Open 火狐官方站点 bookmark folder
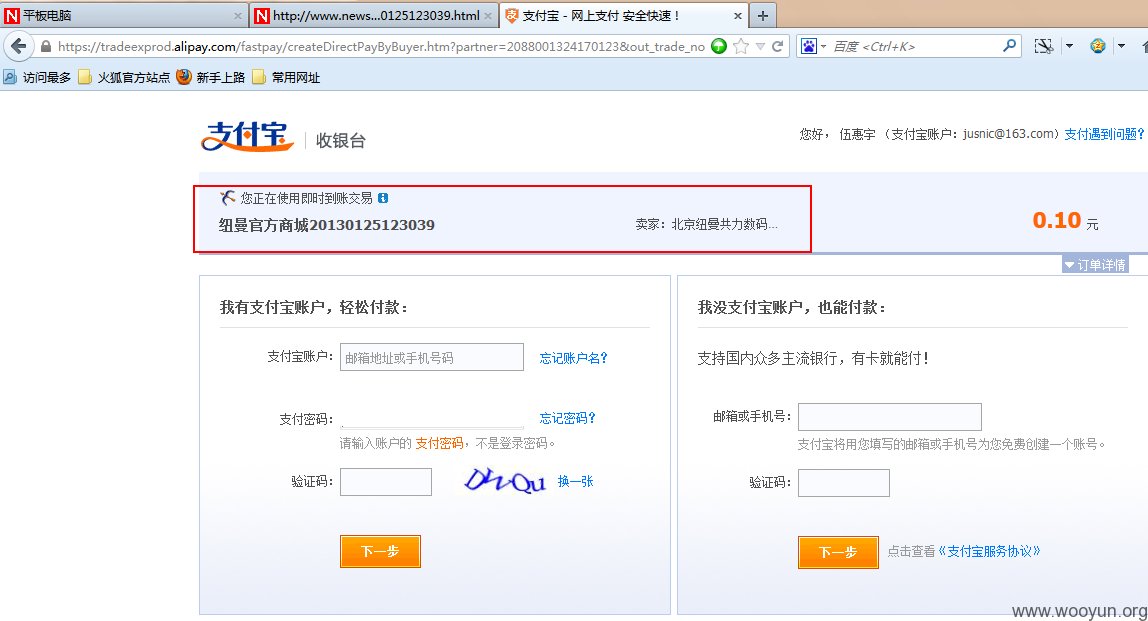This screenshot has height=621, width=1148. [x=124, y=77]
